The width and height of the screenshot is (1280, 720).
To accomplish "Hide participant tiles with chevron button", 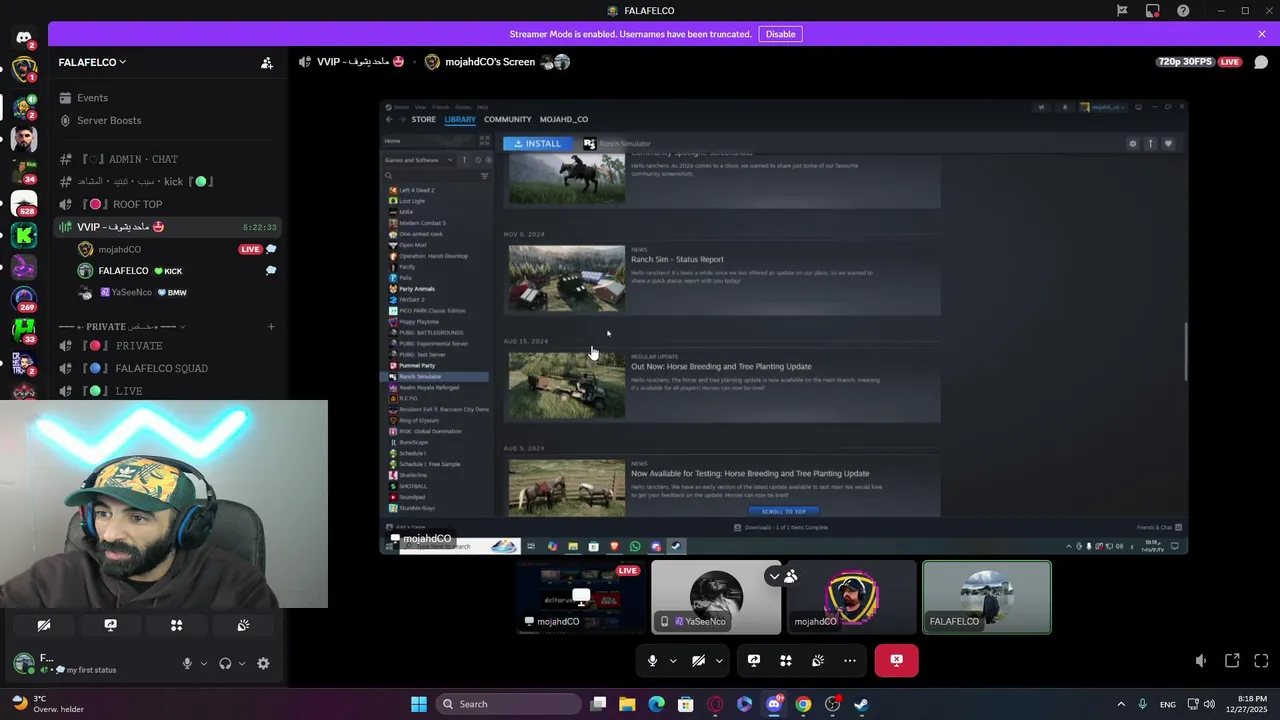I will [774, 576].
